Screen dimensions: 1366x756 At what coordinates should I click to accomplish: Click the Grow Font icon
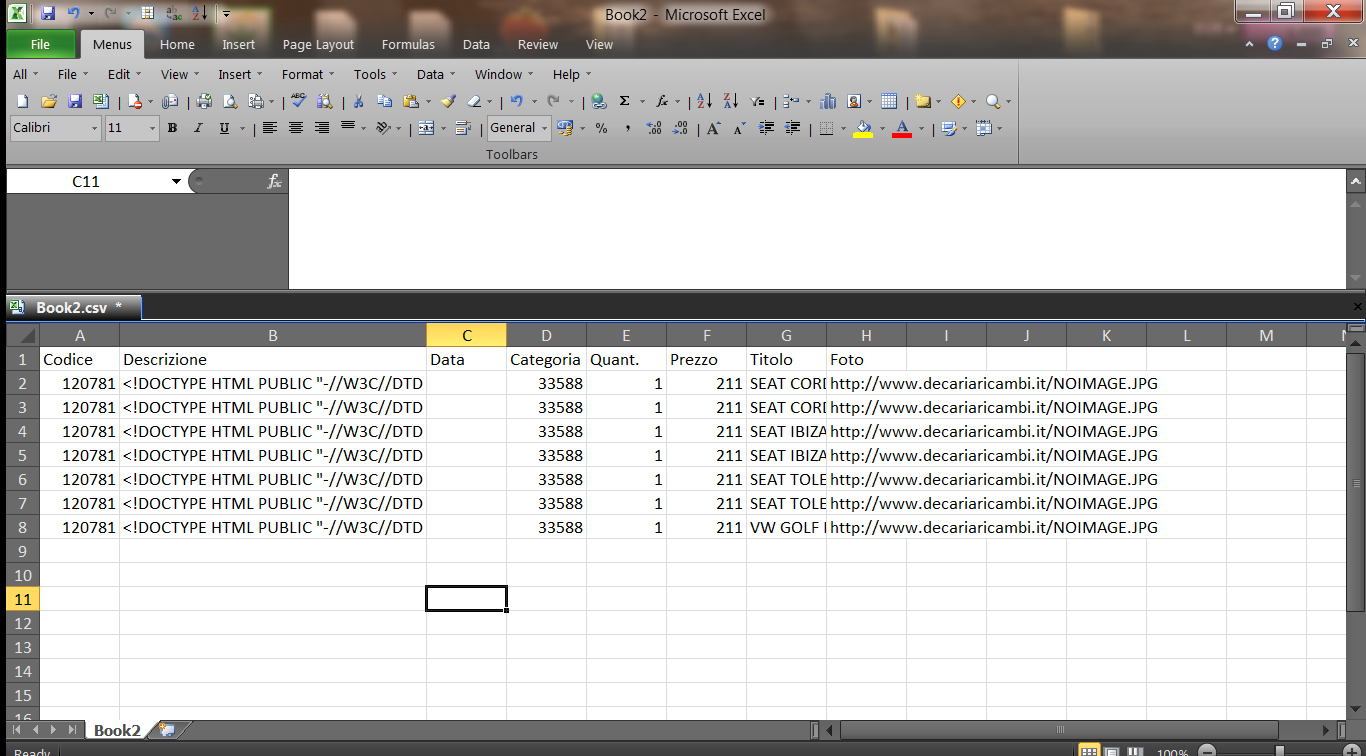point(713,128)
